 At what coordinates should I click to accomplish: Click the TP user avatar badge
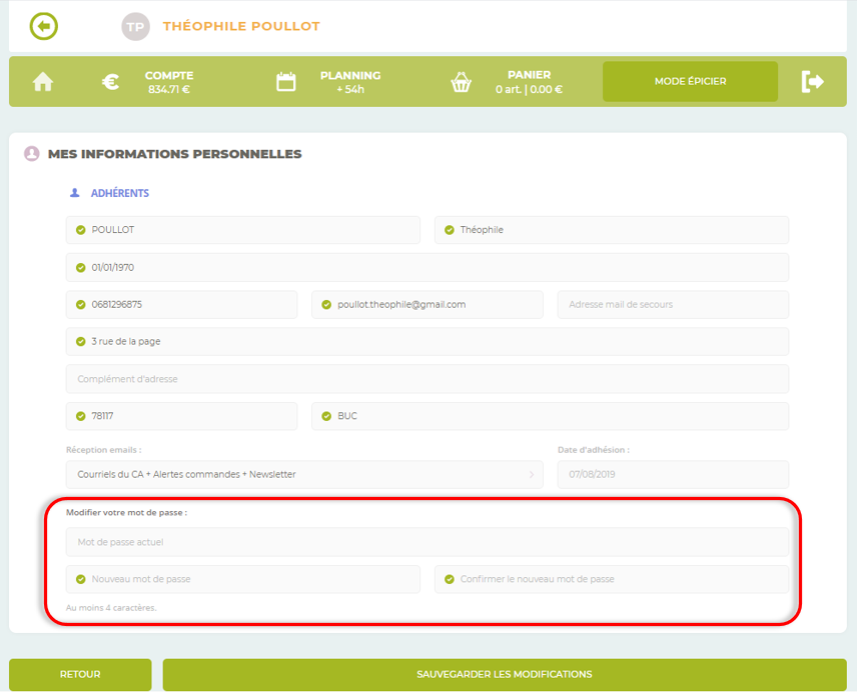pos(135,26)
